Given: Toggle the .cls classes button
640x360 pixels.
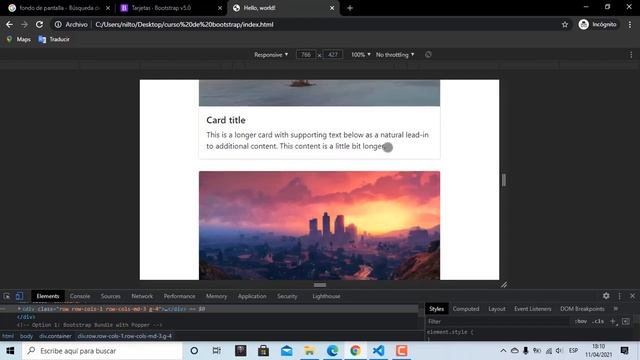Looking at the screenshot, I should (x=598, y=322).
